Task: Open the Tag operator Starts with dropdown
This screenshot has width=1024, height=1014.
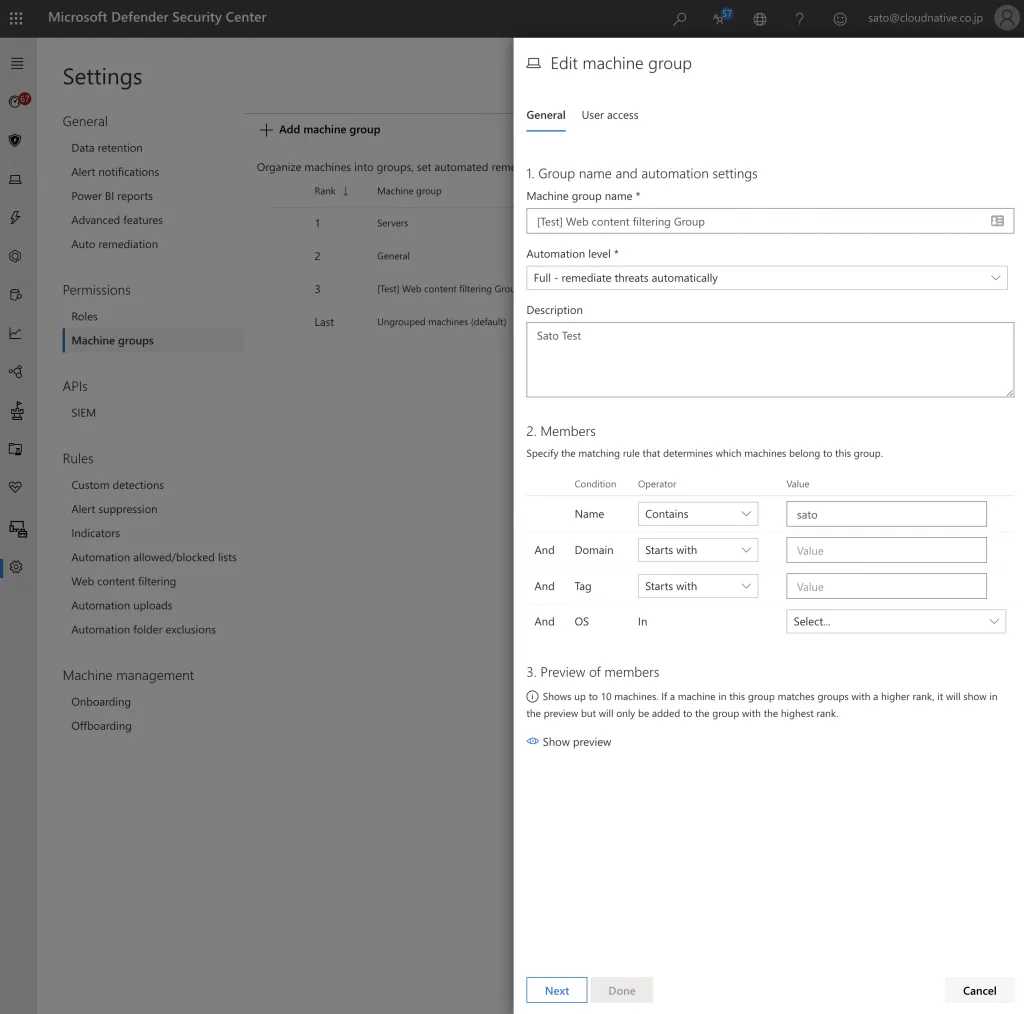Action: (x=697, y=586)
